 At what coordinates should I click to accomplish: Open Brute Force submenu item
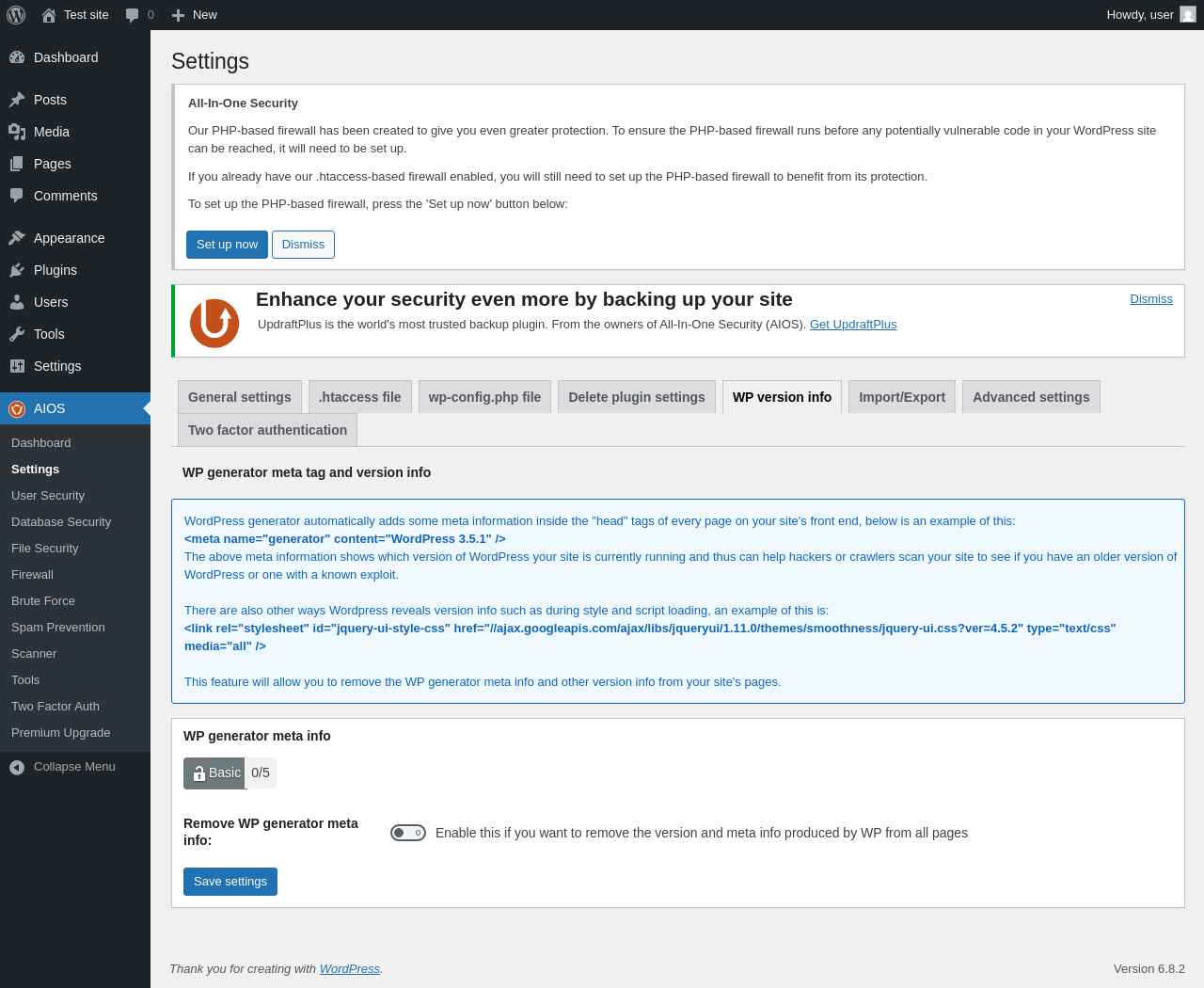(x=43, y=601)
